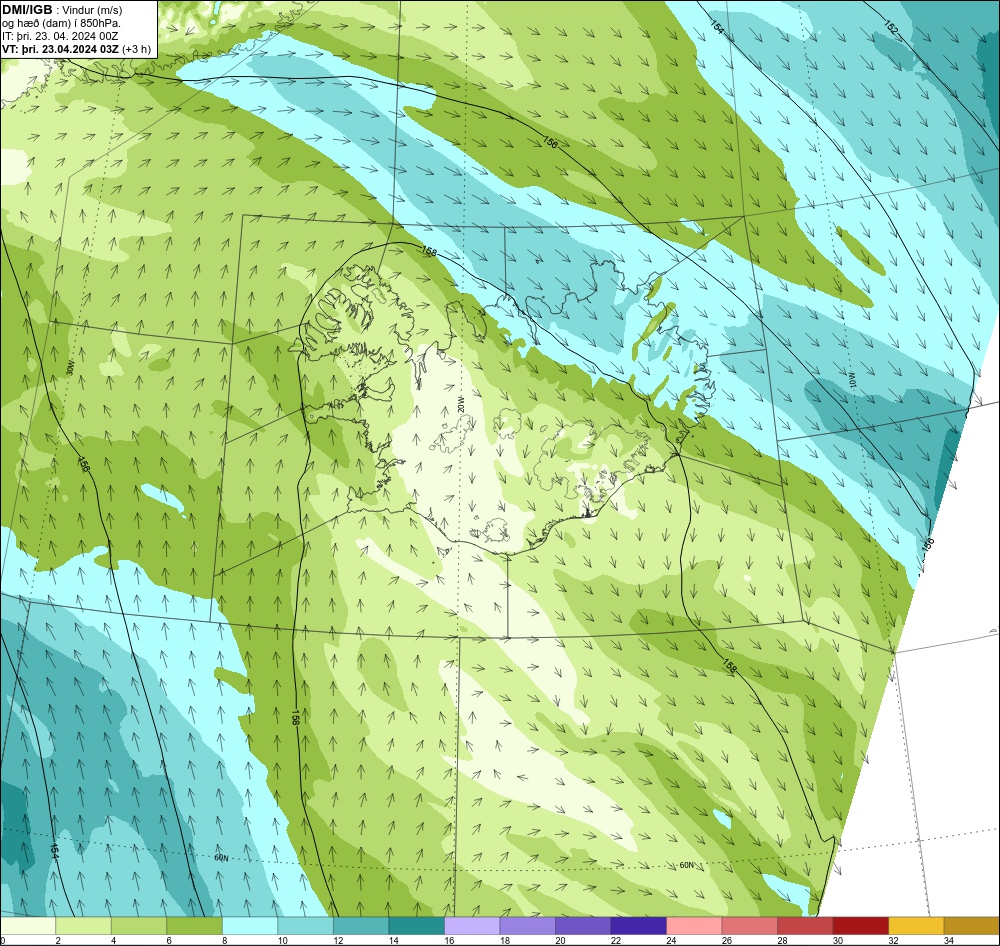Click the 30W longitude label
The image size is (1000, 946).
pyautogui.click(x=71, y=366)
